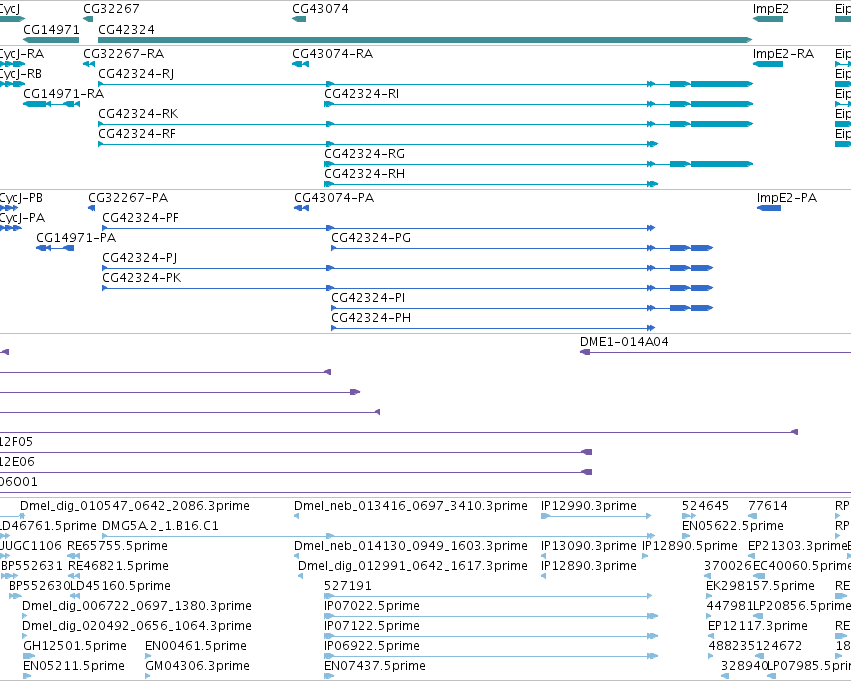This screenshot has height=681, width=851.
Task: Click the CycJ-PA protein label
Action: tap(22, 218)
